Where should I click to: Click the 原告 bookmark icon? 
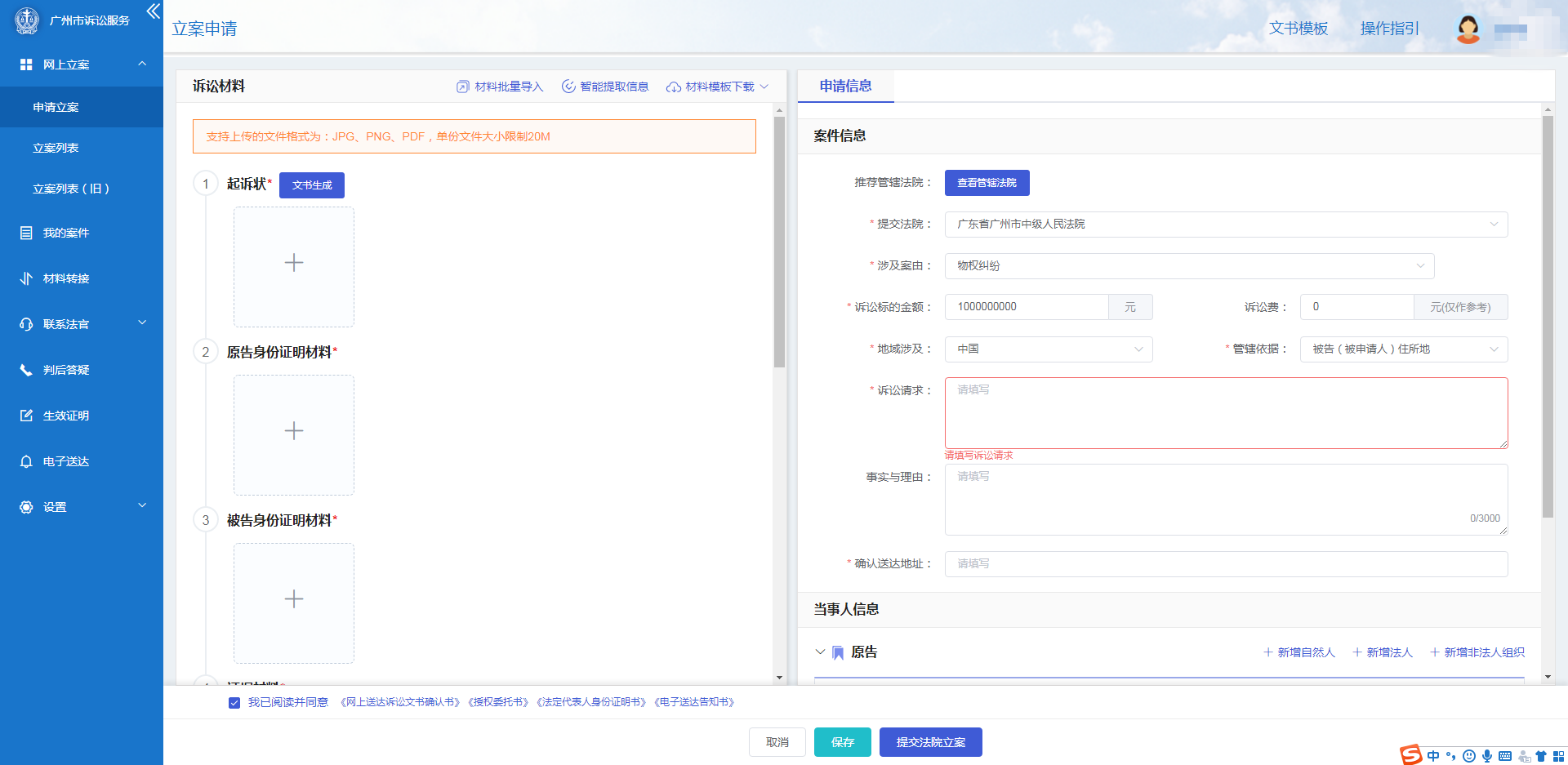coord(838,652)
